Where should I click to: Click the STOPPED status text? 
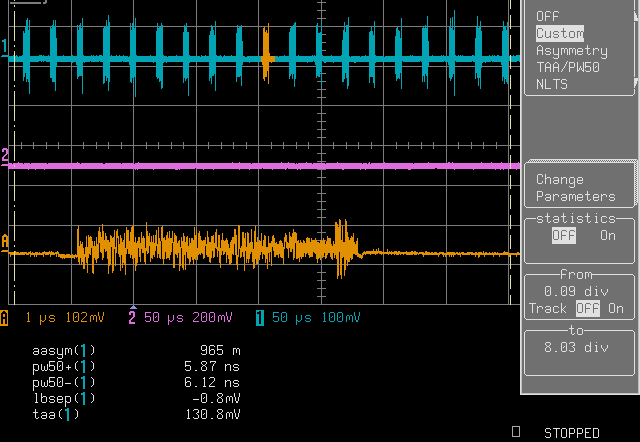coord(571,433)
